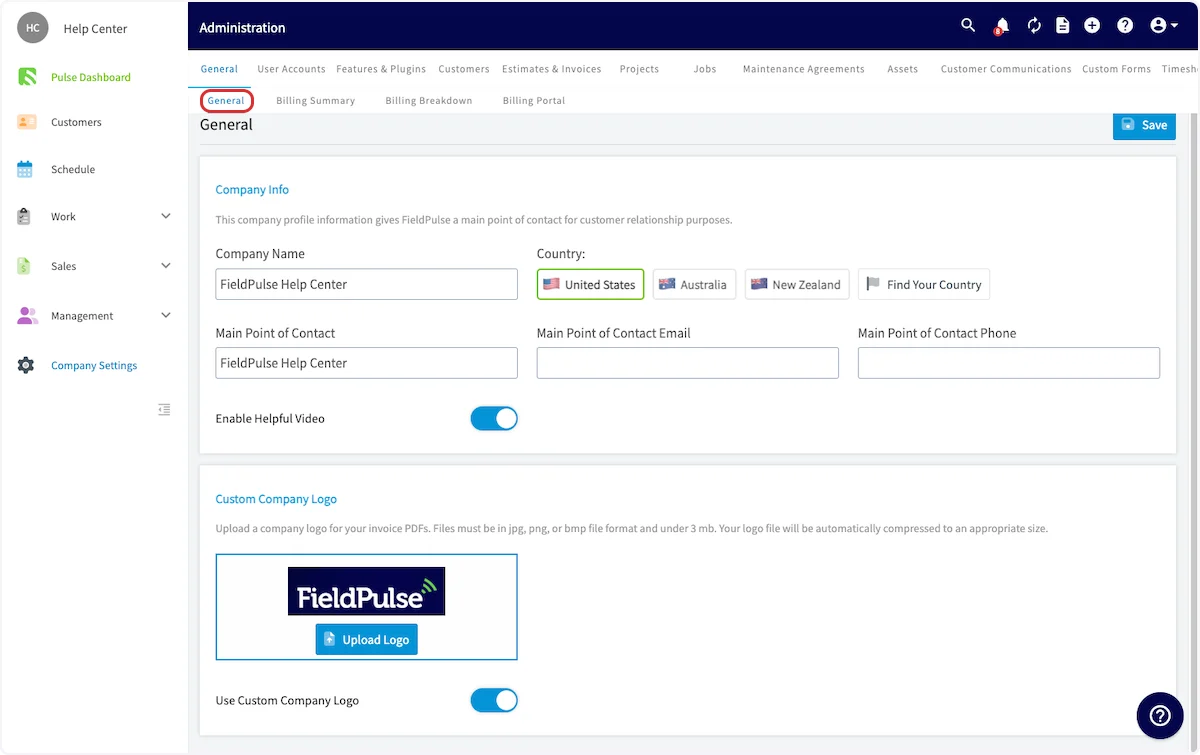Go to Pulse Dashboard link
Viewport: 1200px width, 755px height.
(91, 77)
